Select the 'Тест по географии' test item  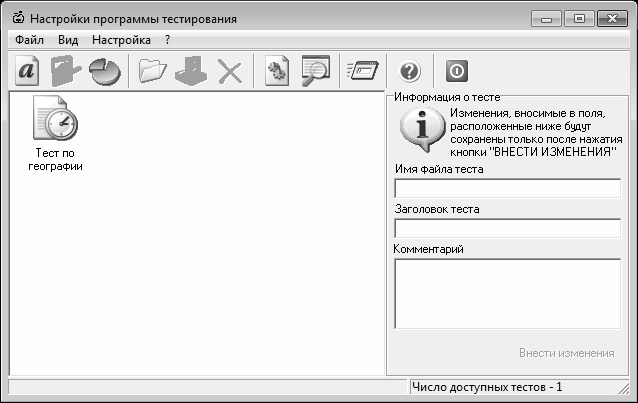55,135
